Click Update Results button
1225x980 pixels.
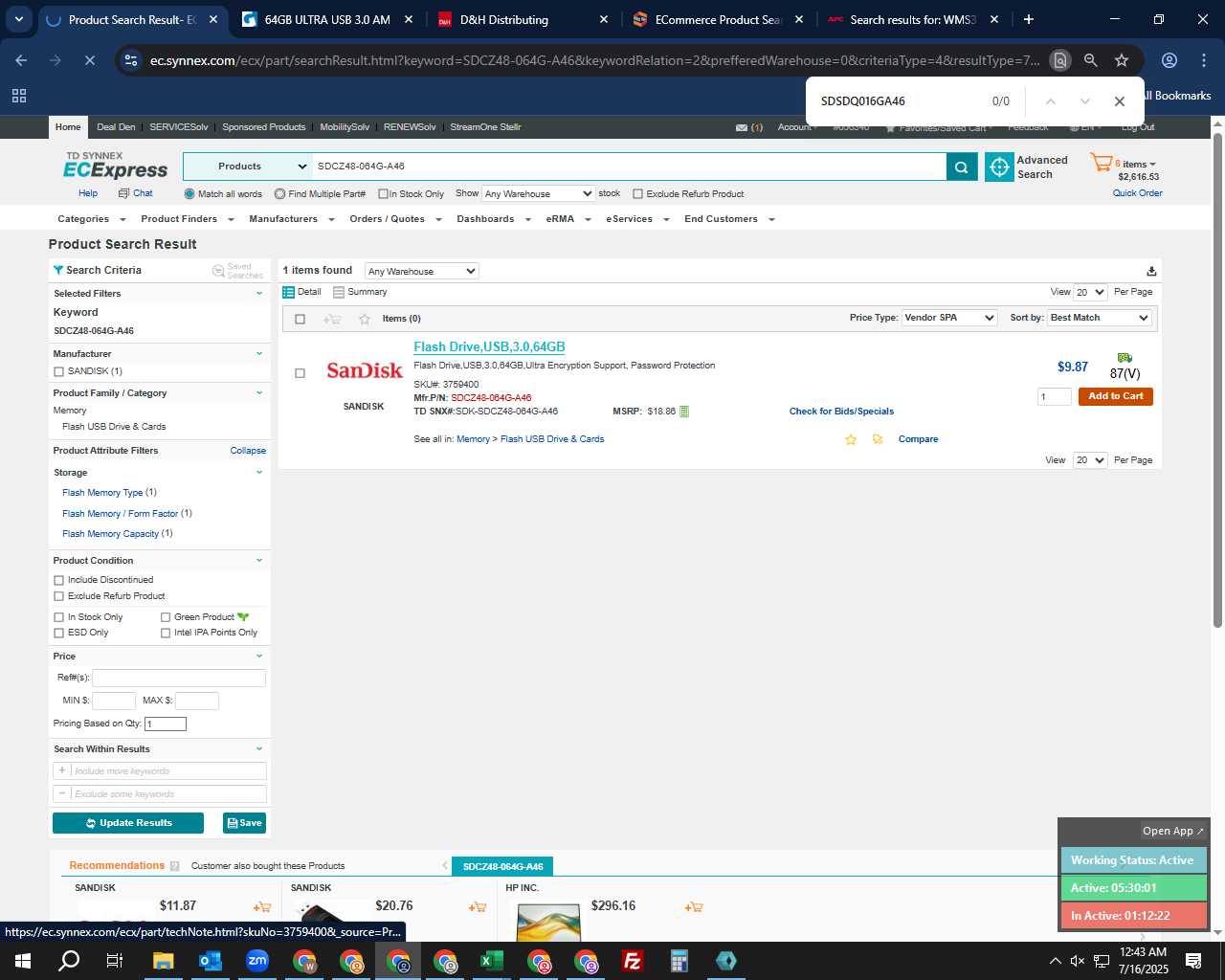(x=128, y=823)
